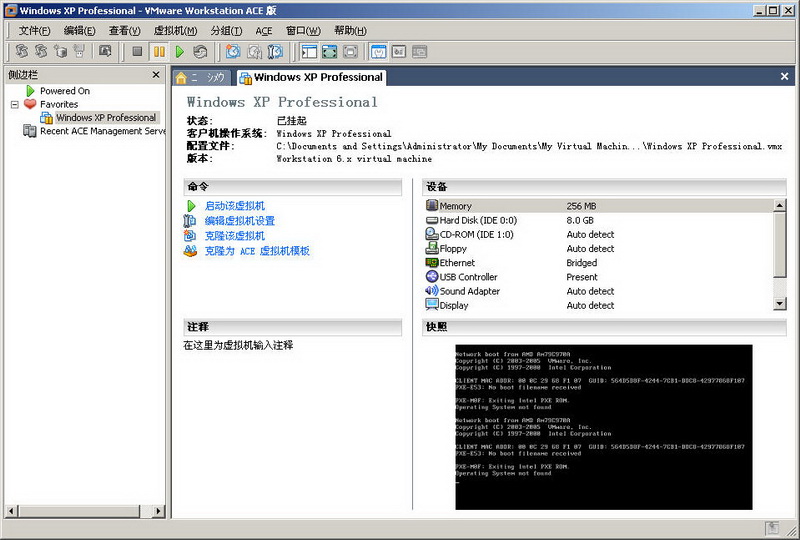Screen dimensions: 800x540
Task: Open the 帮助(H) menu
Action: click(350, 31)
